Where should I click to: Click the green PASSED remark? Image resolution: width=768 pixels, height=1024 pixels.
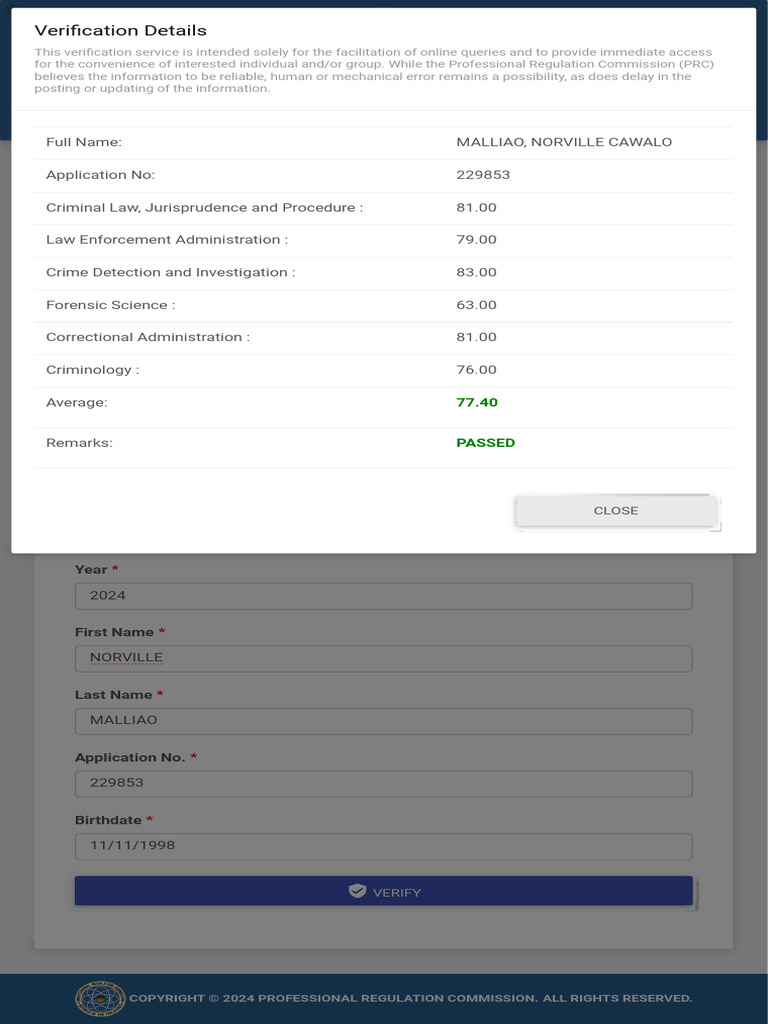[x=486, y=442]
